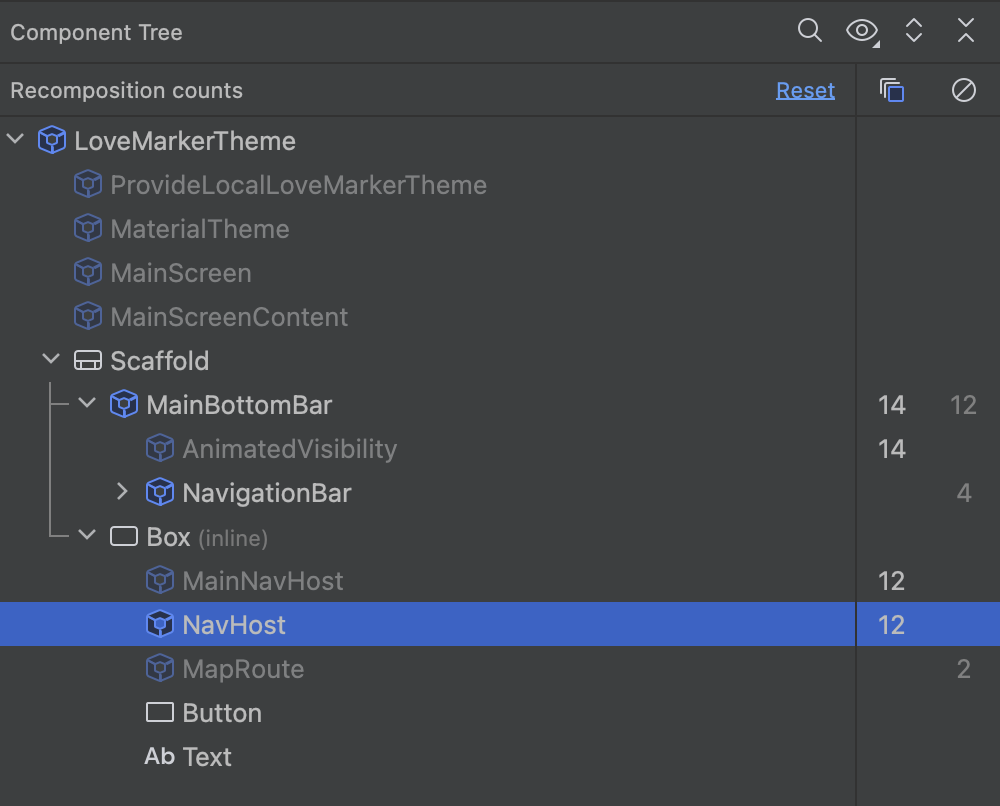Collapse the Box inline node
The width and height of the screenshot is (1000, 806).
[88, 537]
